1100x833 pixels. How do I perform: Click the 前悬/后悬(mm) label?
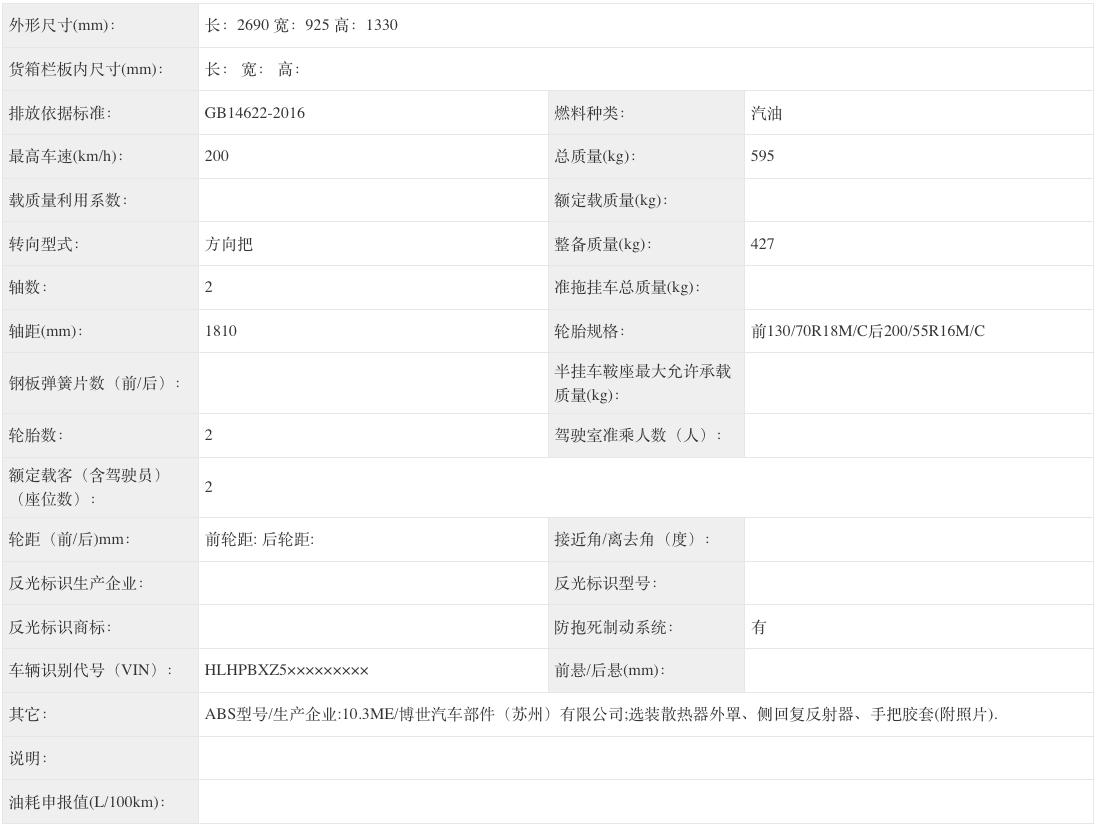[609, 670]
